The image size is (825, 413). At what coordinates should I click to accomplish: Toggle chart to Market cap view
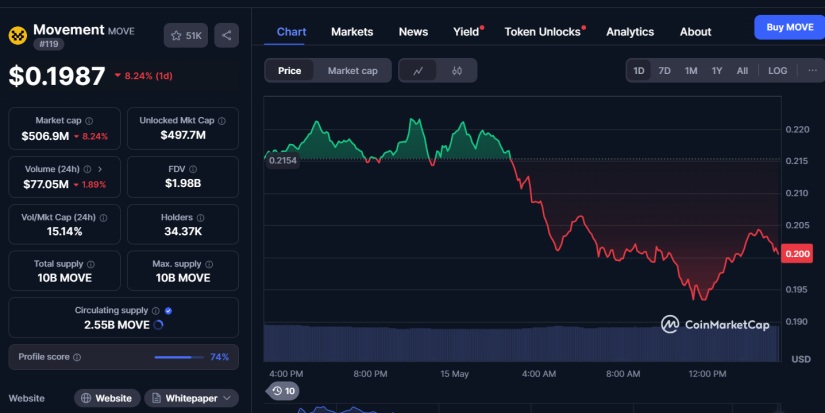click(353, 71)
